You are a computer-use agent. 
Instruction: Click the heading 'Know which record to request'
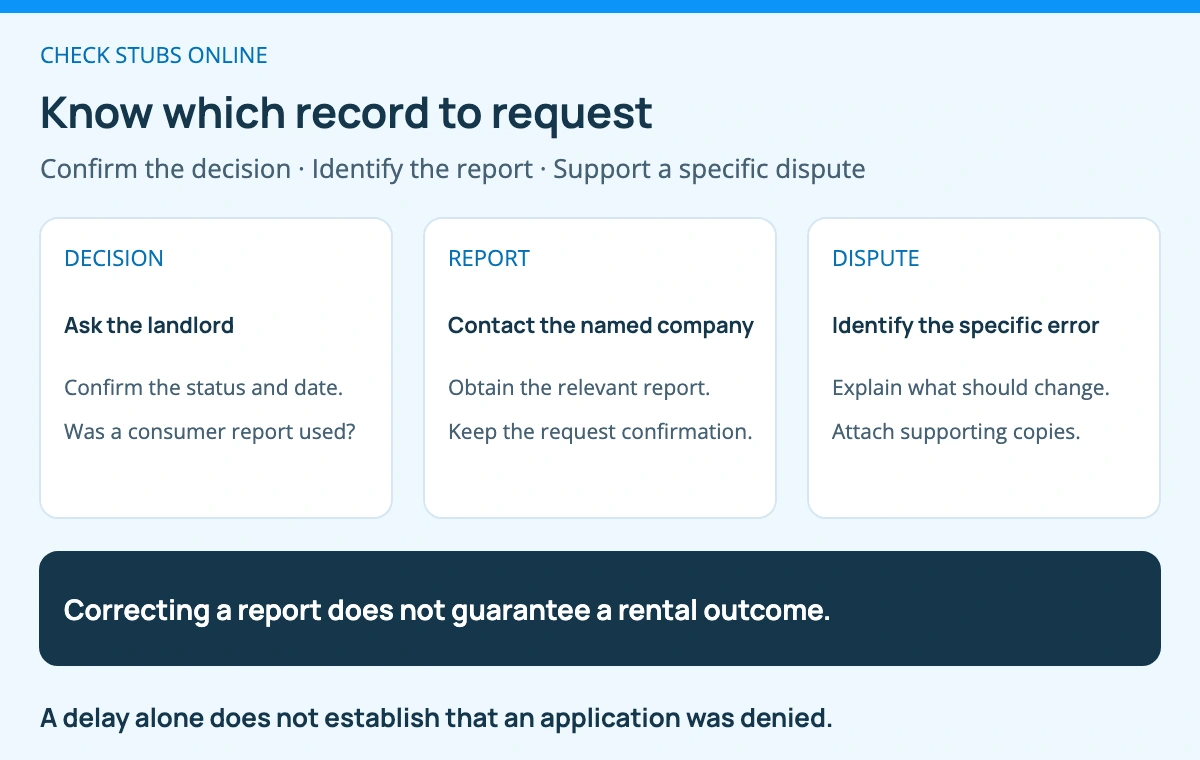[x=346, y=113]
